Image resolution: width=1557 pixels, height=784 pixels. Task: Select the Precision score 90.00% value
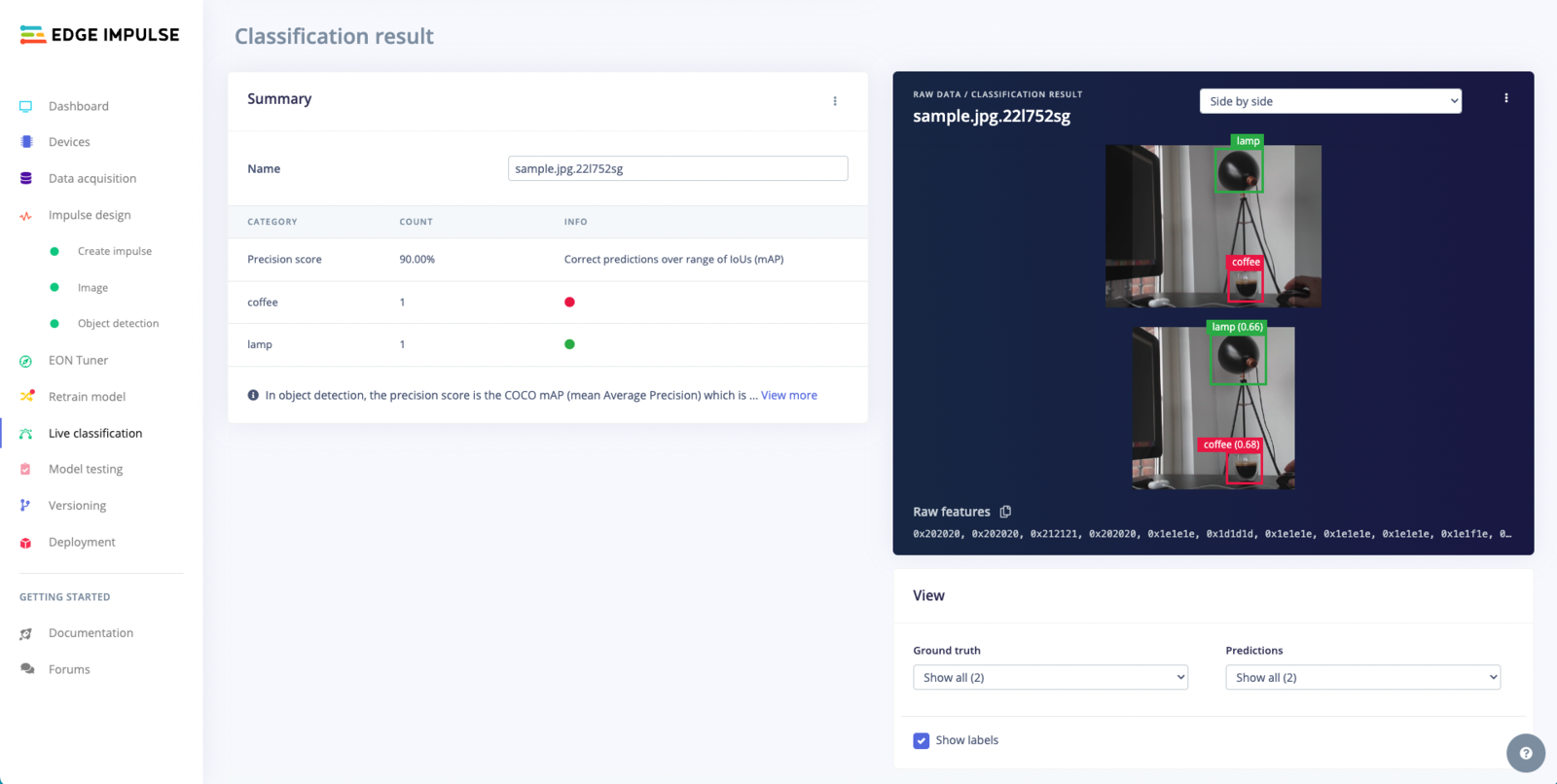[x=416, y=260]
